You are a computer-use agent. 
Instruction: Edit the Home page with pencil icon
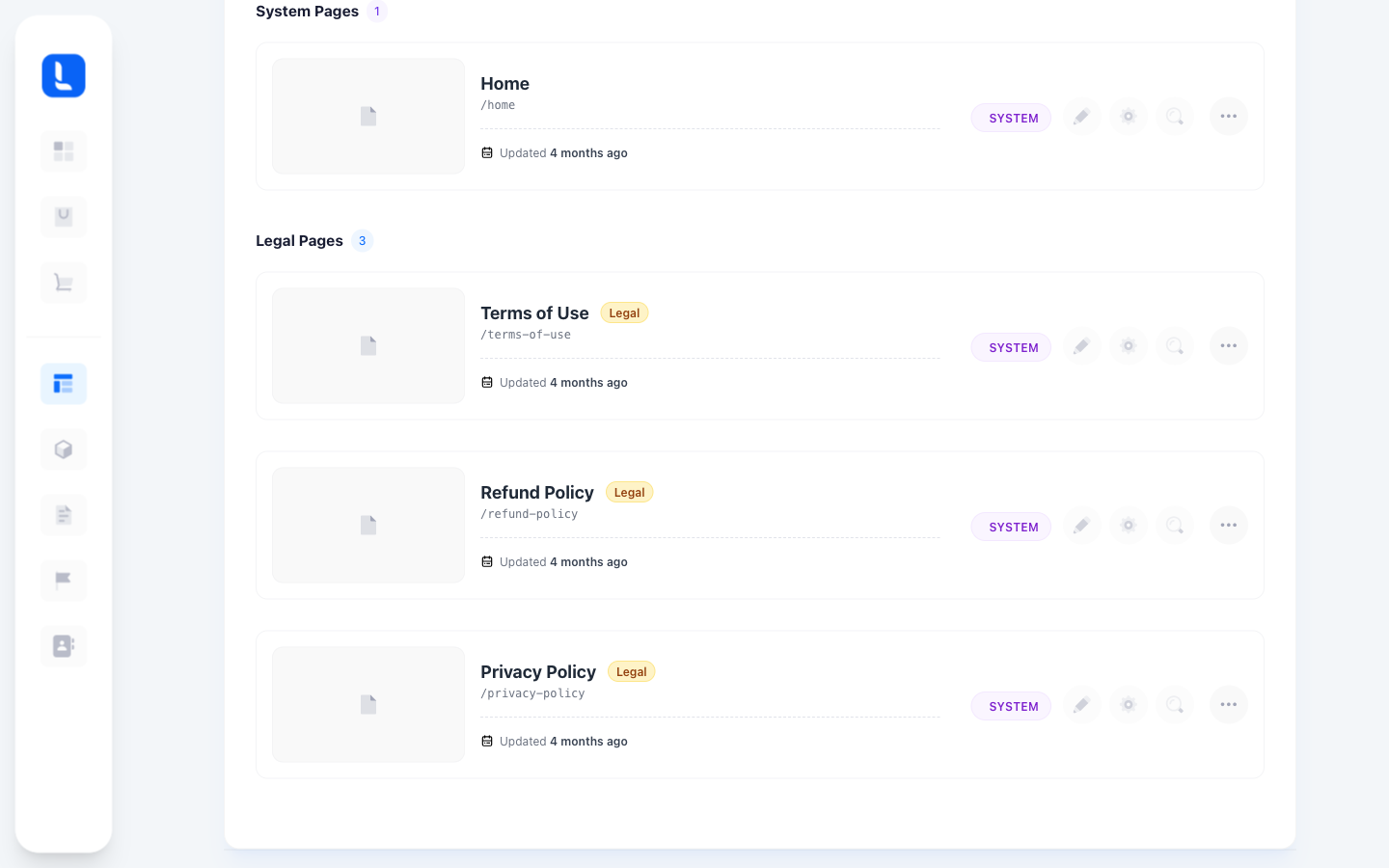[x=1082, y=117]
